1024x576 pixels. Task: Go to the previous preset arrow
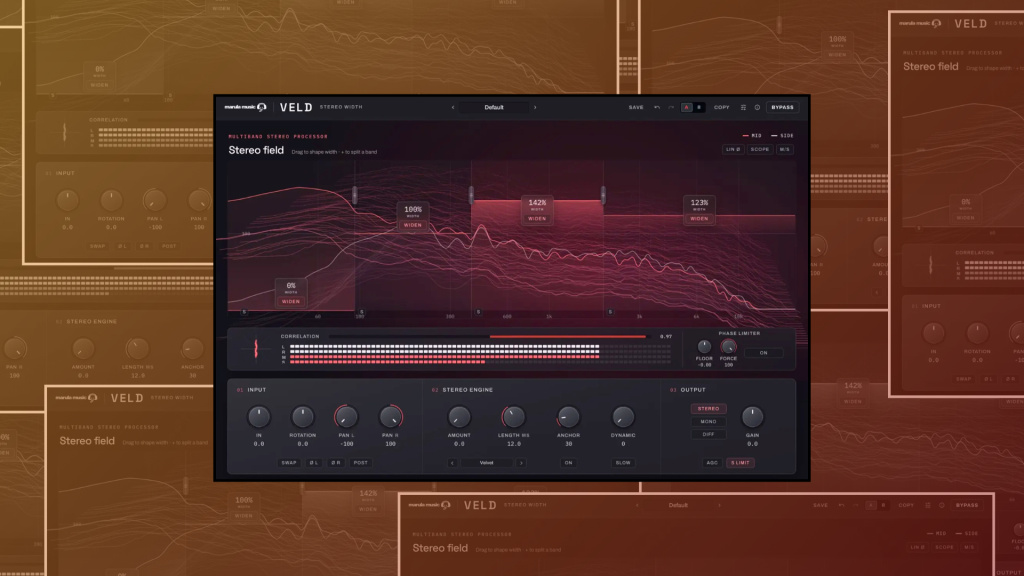[453, 108]
